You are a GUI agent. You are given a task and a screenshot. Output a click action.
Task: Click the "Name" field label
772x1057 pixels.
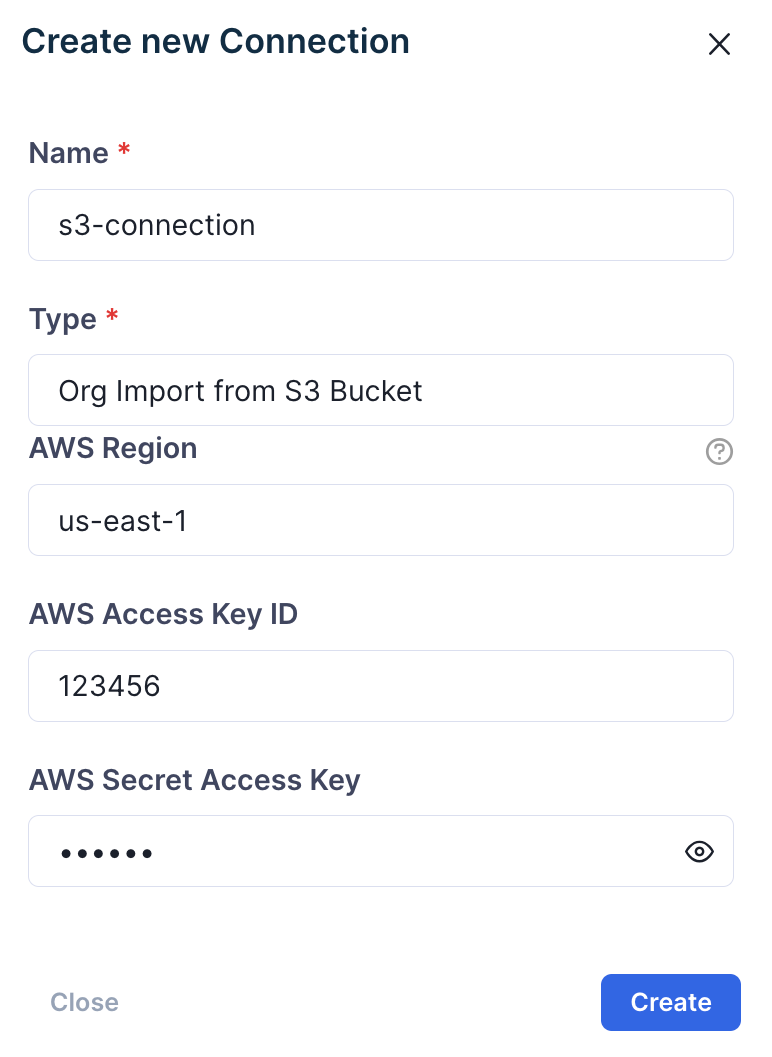pyautogui.click(x=68, y=153)
